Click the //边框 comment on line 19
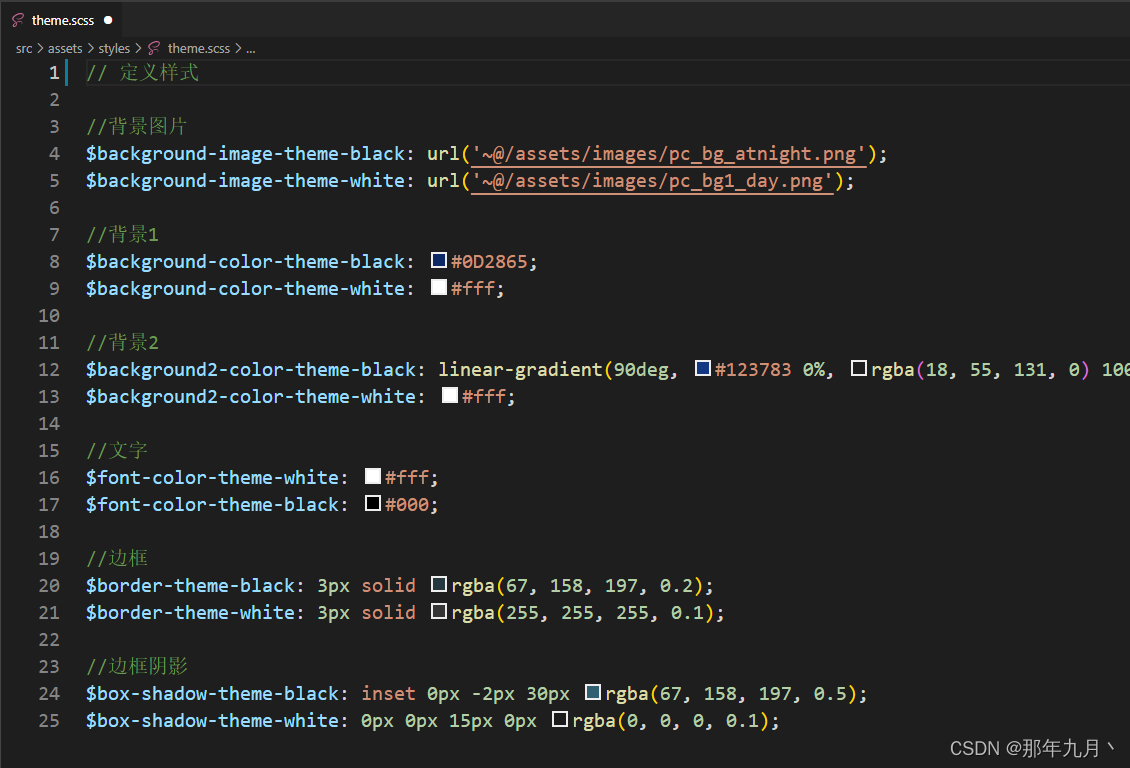This screenshot has width=1130, height=768. 117,558
